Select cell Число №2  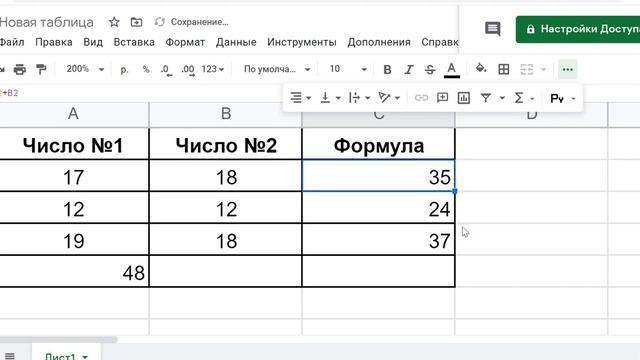coord(226,145)
